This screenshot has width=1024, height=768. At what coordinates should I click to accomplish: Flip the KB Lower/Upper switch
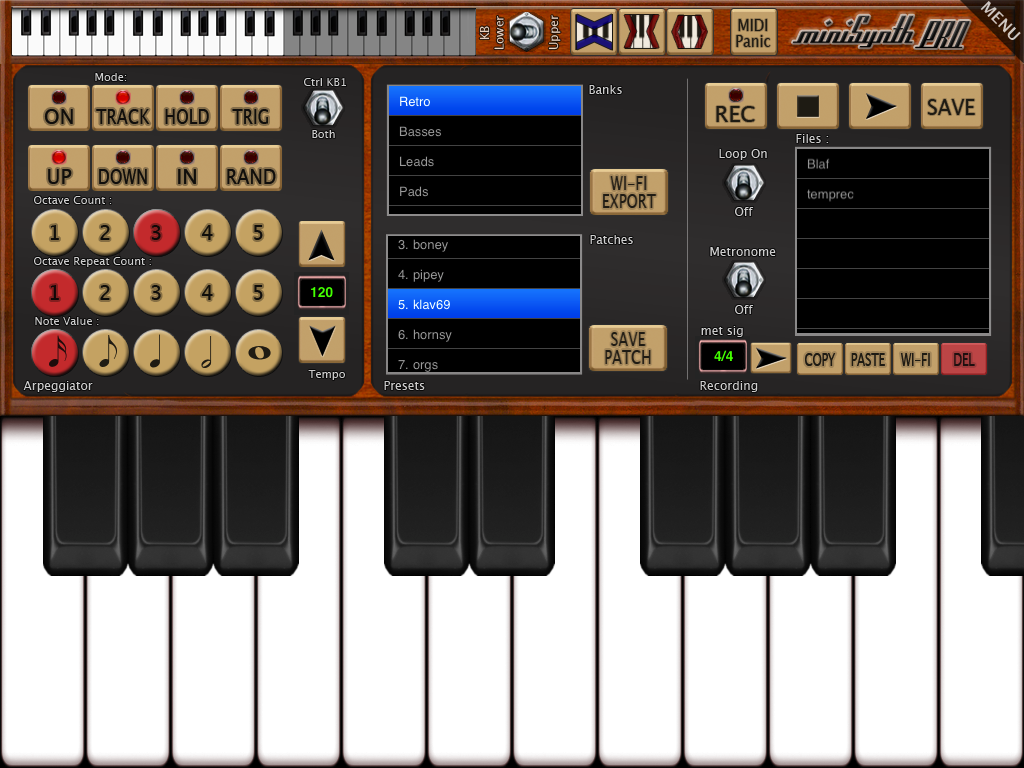point(526,31)
